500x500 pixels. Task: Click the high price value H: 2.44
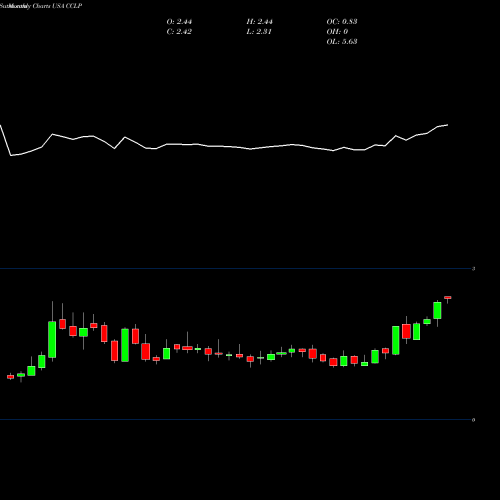pyautogui.click(x=260, y=22)
